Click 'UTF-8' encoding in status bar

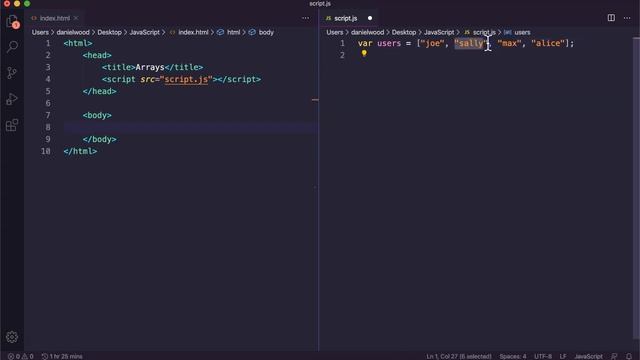543,356
